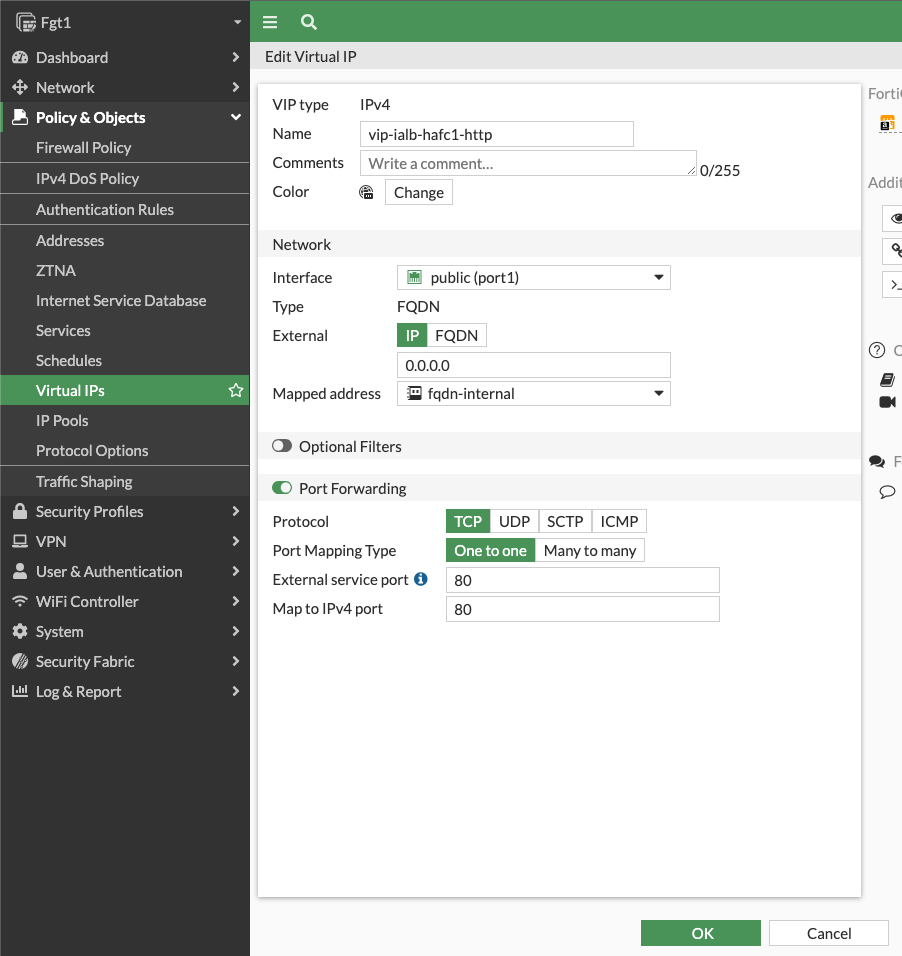The height and width of the screenshot is (956, 902).
Task: Click the CLI prompt icon in right panel
Action: [x=895, y=285]
